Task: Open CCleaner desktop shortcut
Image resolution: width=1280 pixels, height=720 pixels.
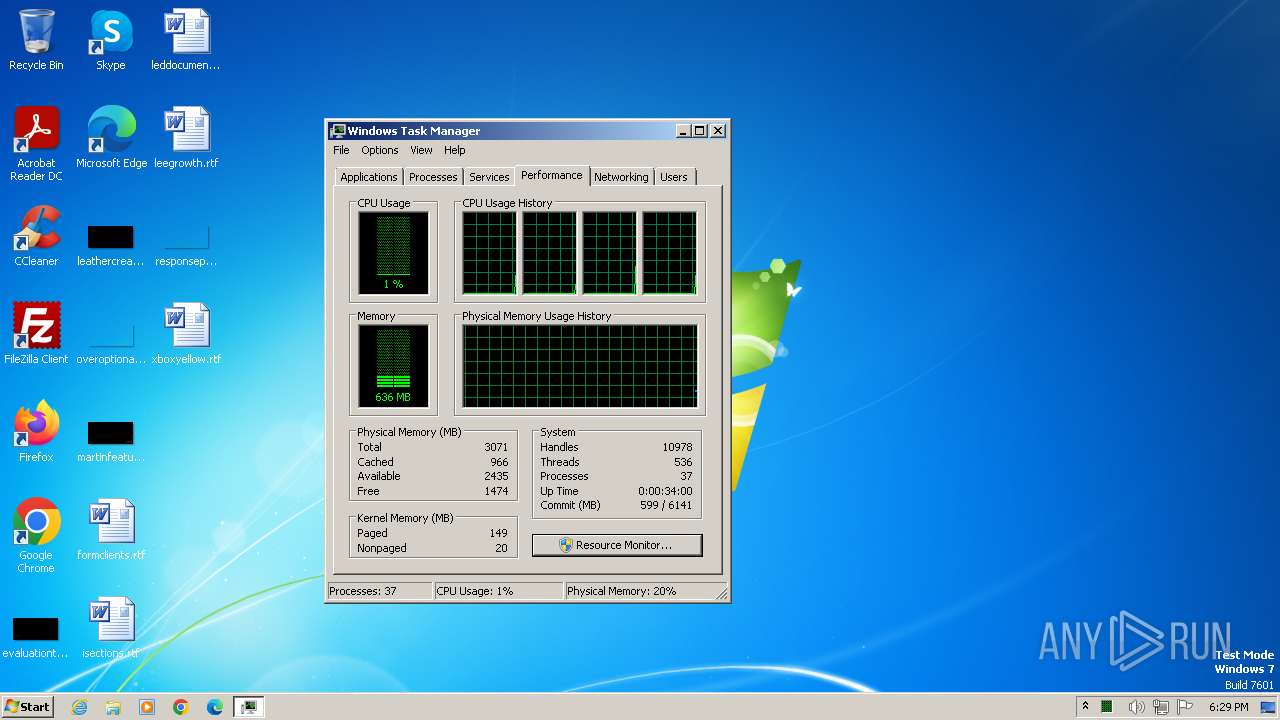Action: [x=36, y=236]
